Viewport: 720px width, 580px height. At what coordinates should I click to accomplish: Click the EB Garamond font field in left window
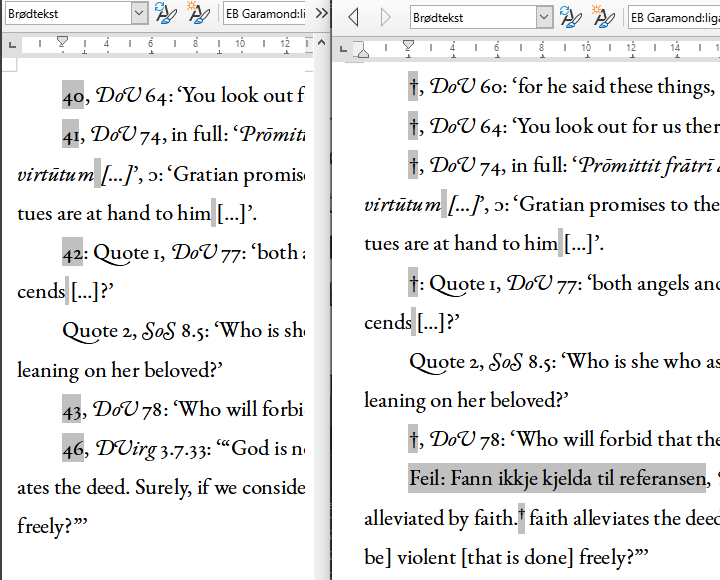(x=265, y=13)
